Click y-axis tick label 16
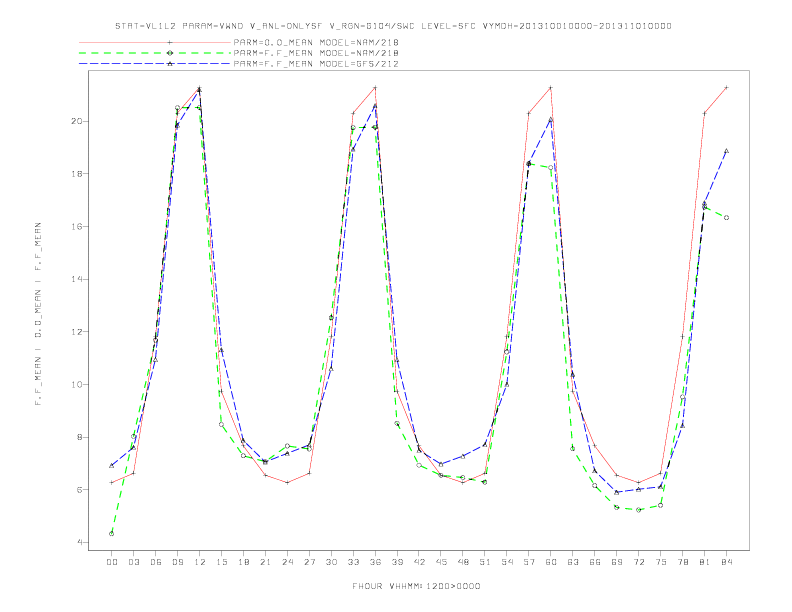The height and width of the screenshot is (612, 792). (x=77, y=227)
